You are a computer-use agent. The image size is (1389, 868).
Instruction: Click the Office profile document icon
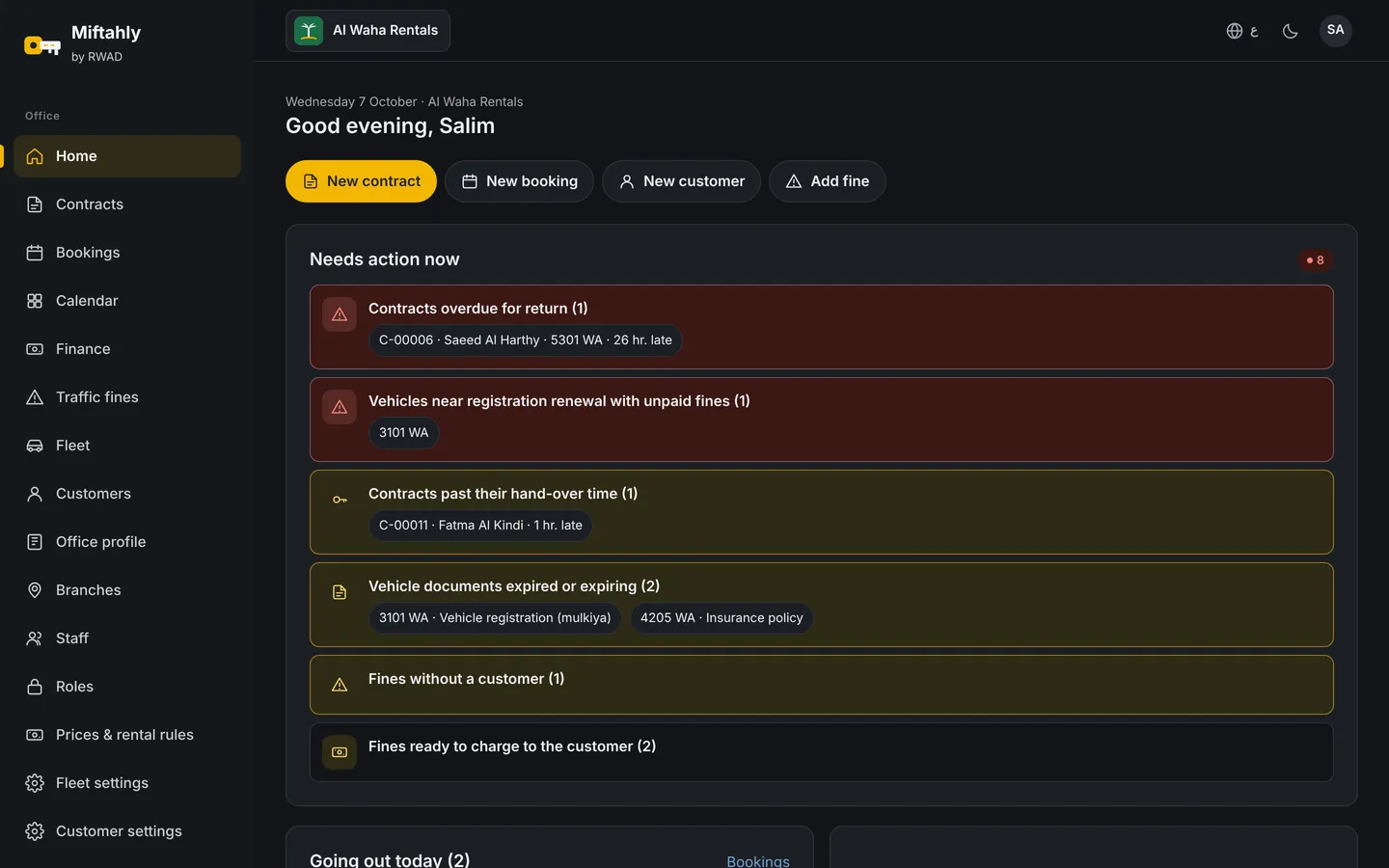coord(35,542)
